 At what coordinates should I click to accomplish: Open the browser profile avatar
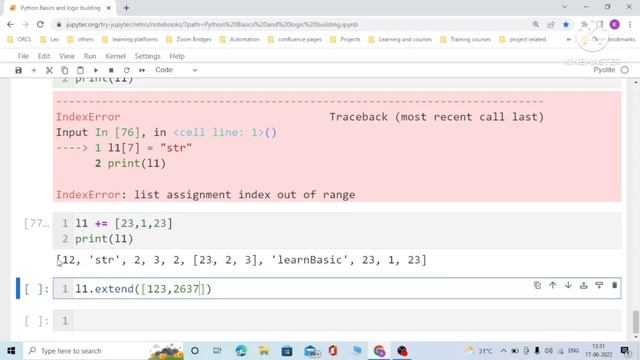[x=615, y=24]
